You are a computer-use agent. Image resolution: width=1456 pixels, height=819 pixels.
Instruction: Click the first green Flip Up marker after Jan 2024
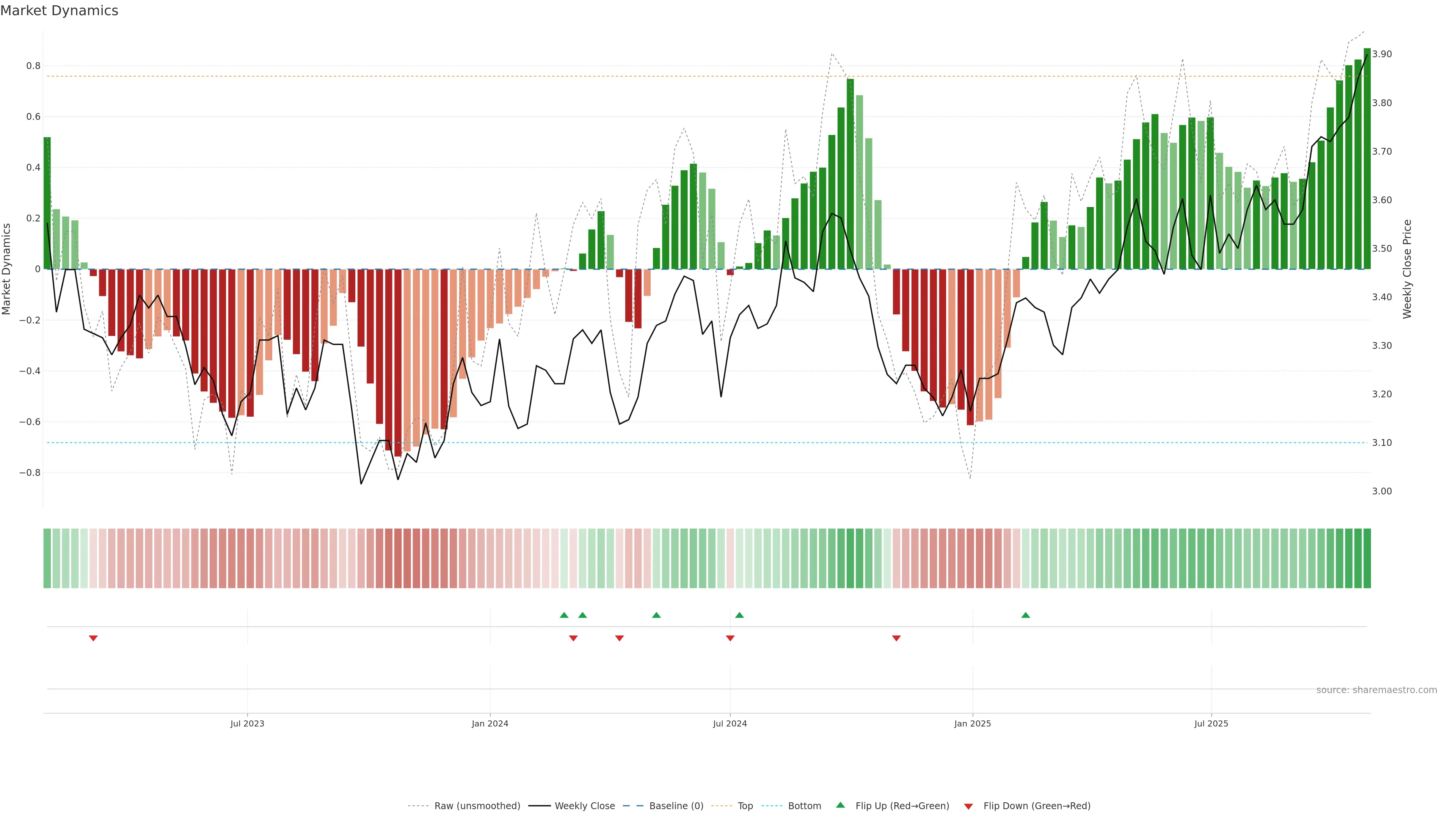[563, 615]
